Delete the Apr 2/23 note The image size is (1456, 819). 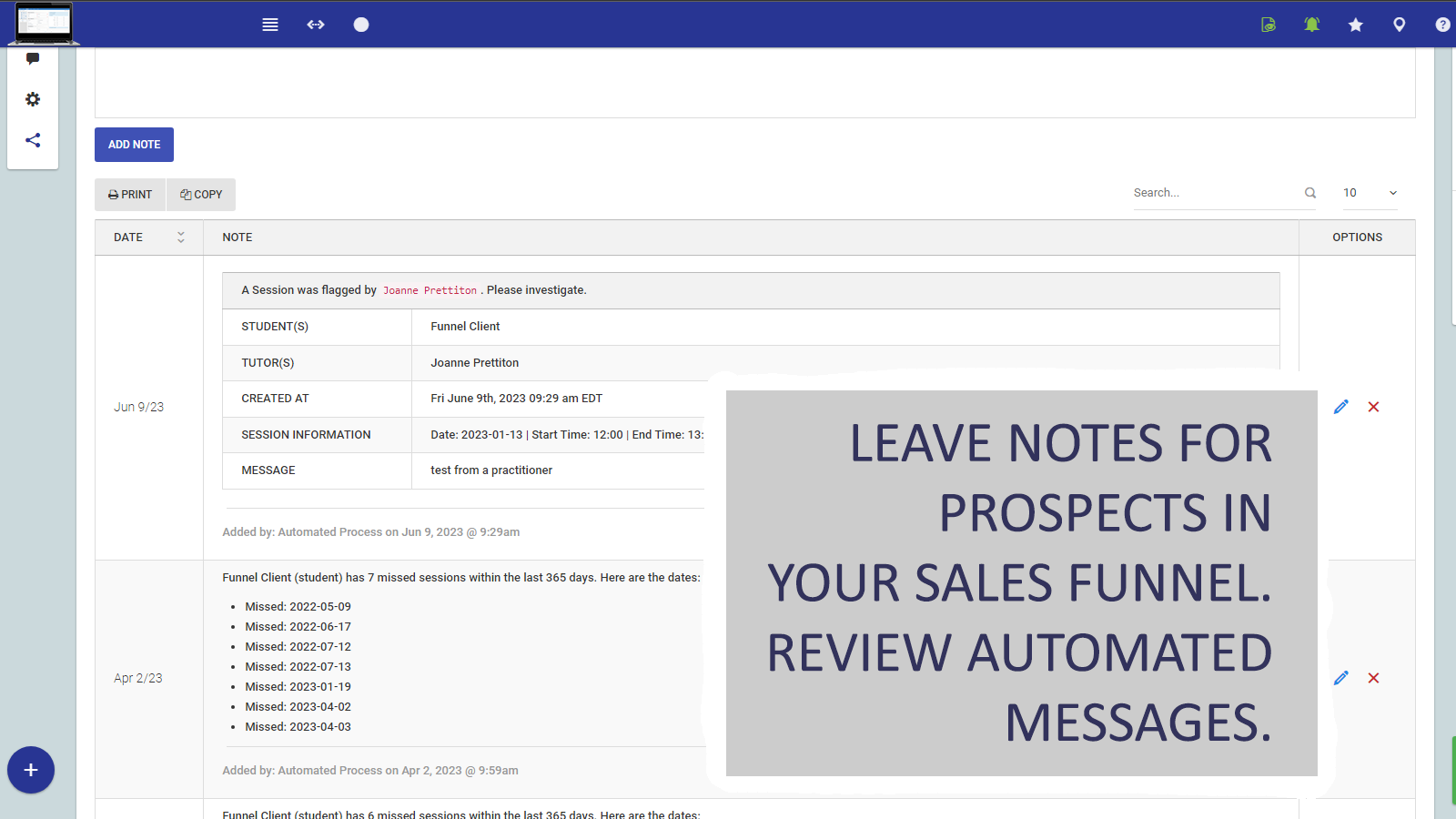pyautogui.click(x=1373, y=678)
